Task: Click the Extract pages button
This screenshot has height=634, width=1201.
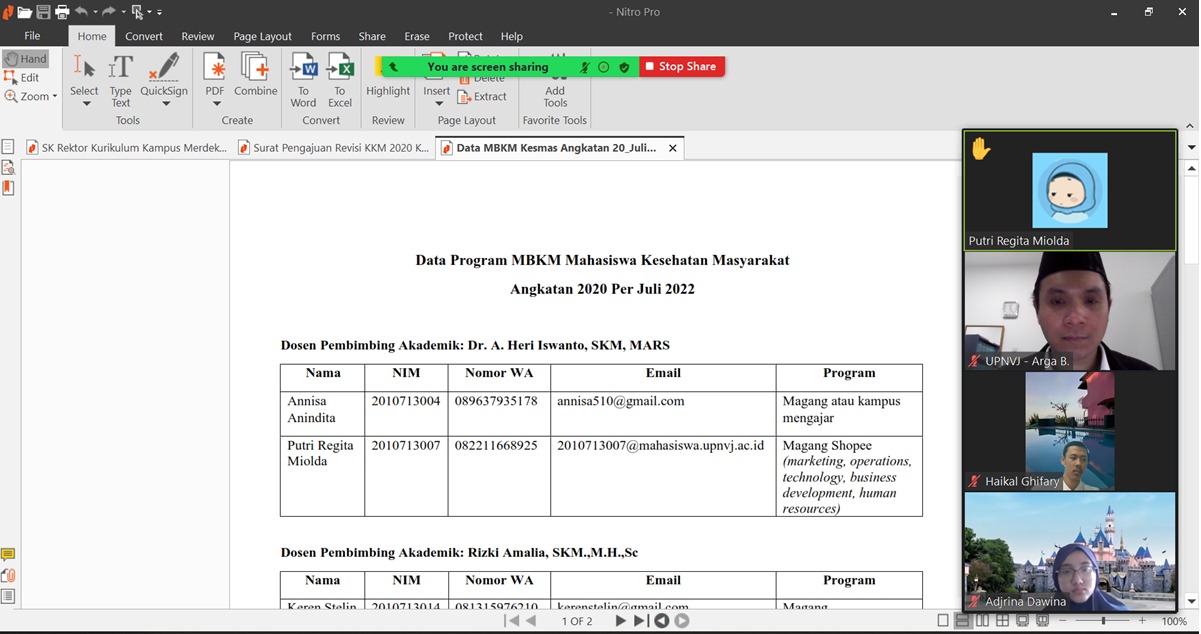Action: click(x=483, y=97)
